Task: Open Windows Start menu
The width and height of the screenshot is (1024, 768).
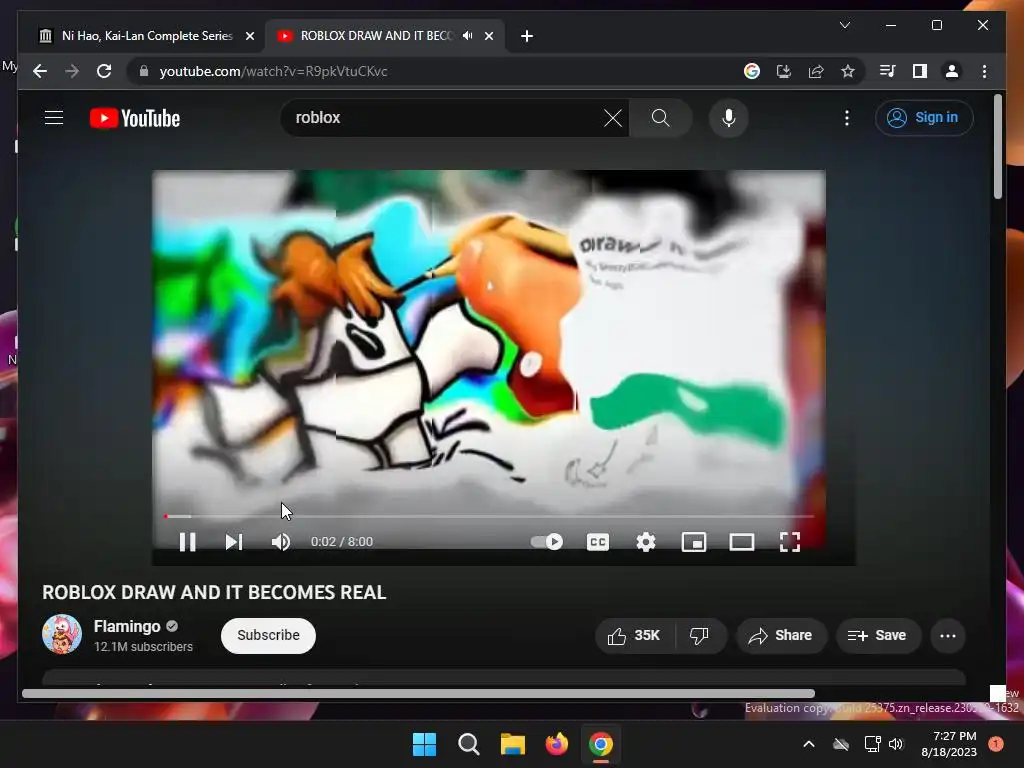Action: [424, 744]
